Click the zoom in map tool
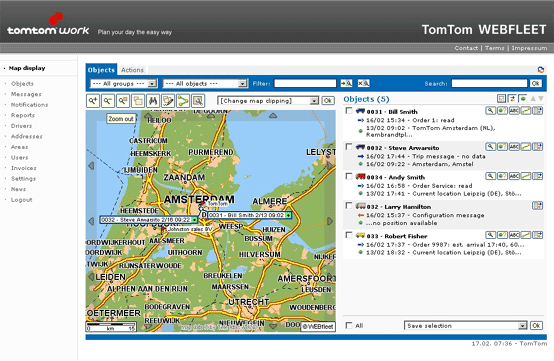 tap(93, 101)
